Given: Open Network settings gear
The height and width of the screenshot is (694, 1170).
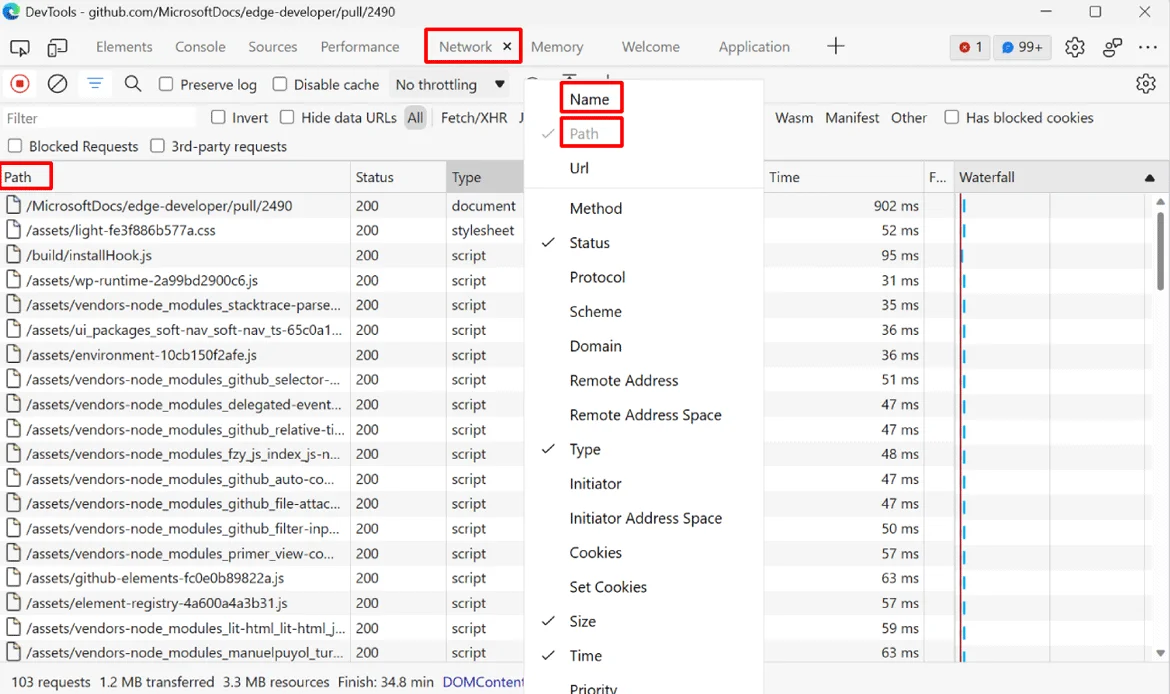Looking at the screenshot, I should pos(1145,84).
